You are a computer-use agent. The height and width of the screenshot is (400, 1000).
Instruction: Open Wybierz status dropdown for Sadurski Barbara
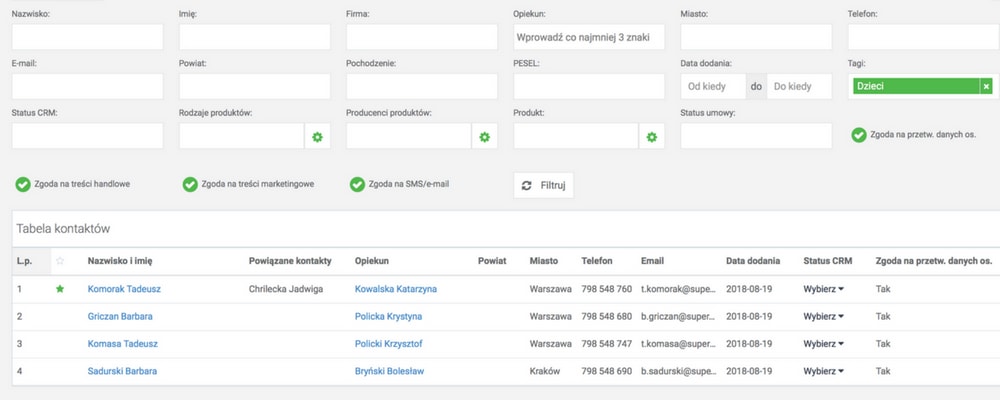[823, 371]
